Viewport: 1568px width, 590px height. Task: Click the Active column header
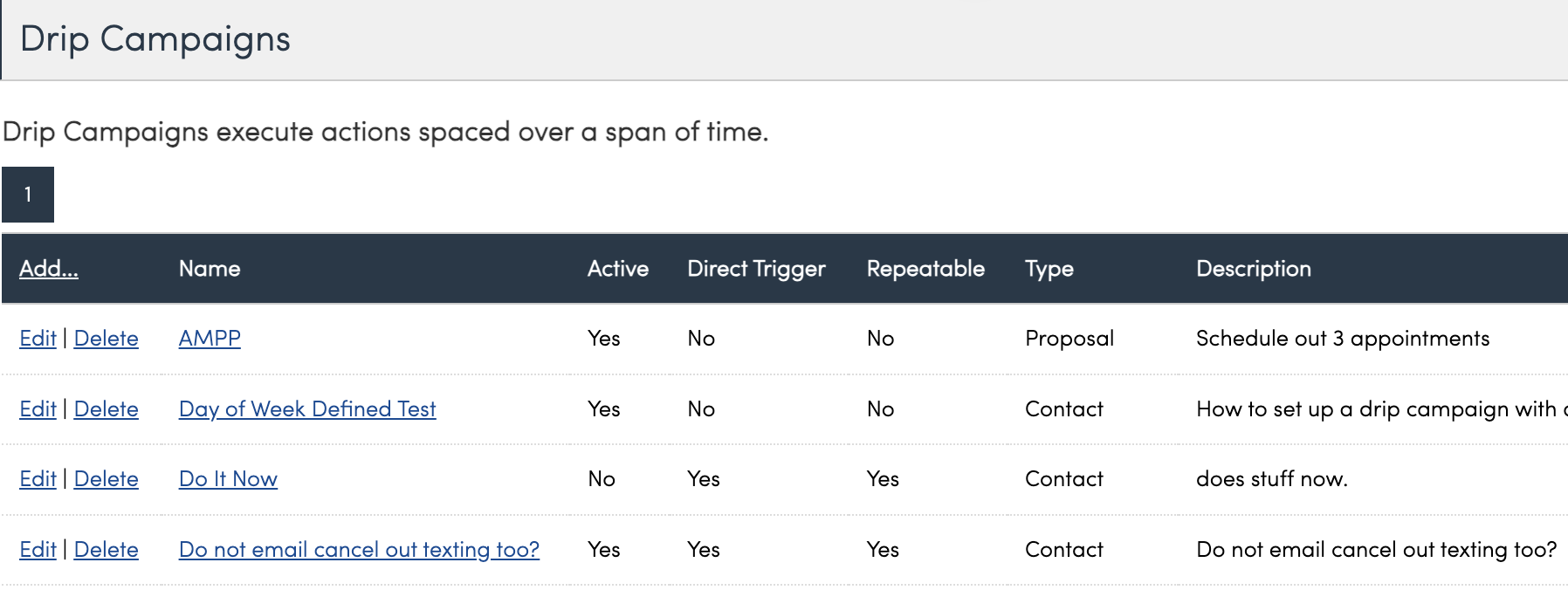[x=618, y=269]
